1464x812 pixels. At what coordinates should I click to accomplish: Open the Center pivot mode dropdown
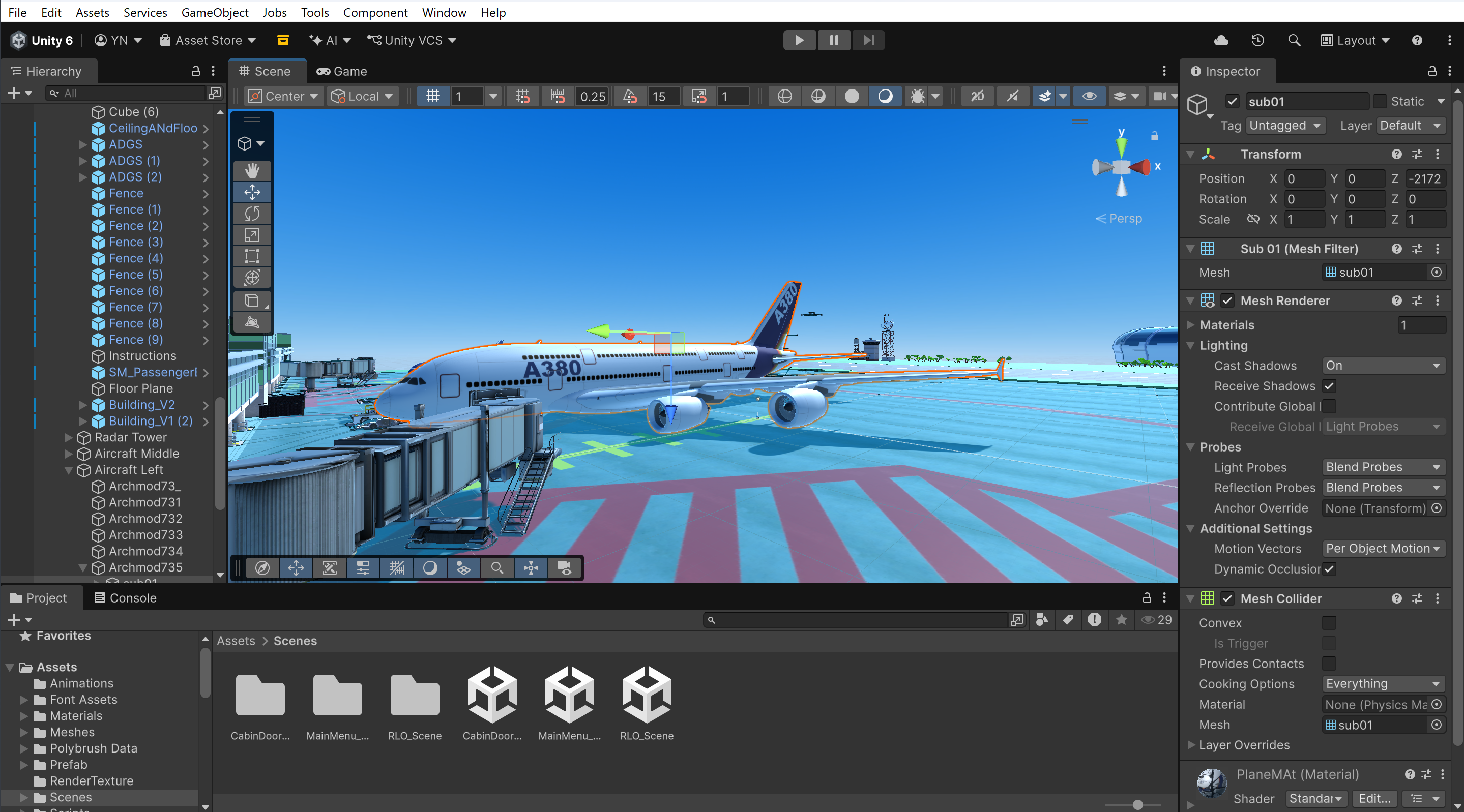point(284,96)
